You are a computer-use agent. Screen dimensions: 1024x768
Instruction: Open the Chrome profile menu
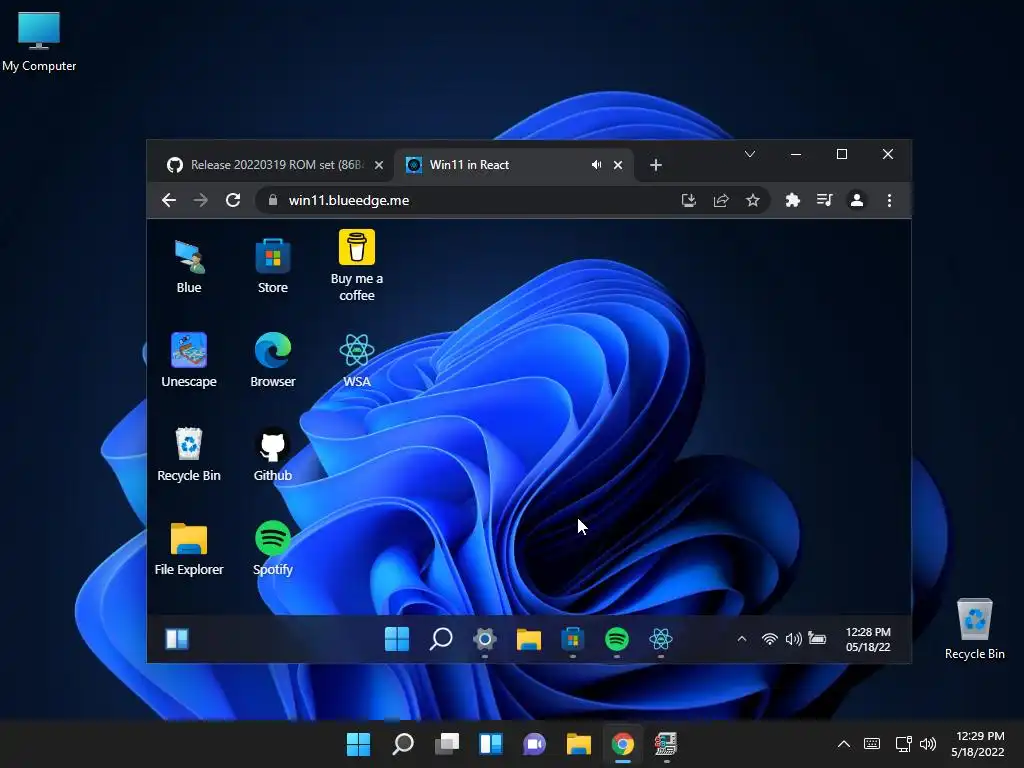[857, 200]
